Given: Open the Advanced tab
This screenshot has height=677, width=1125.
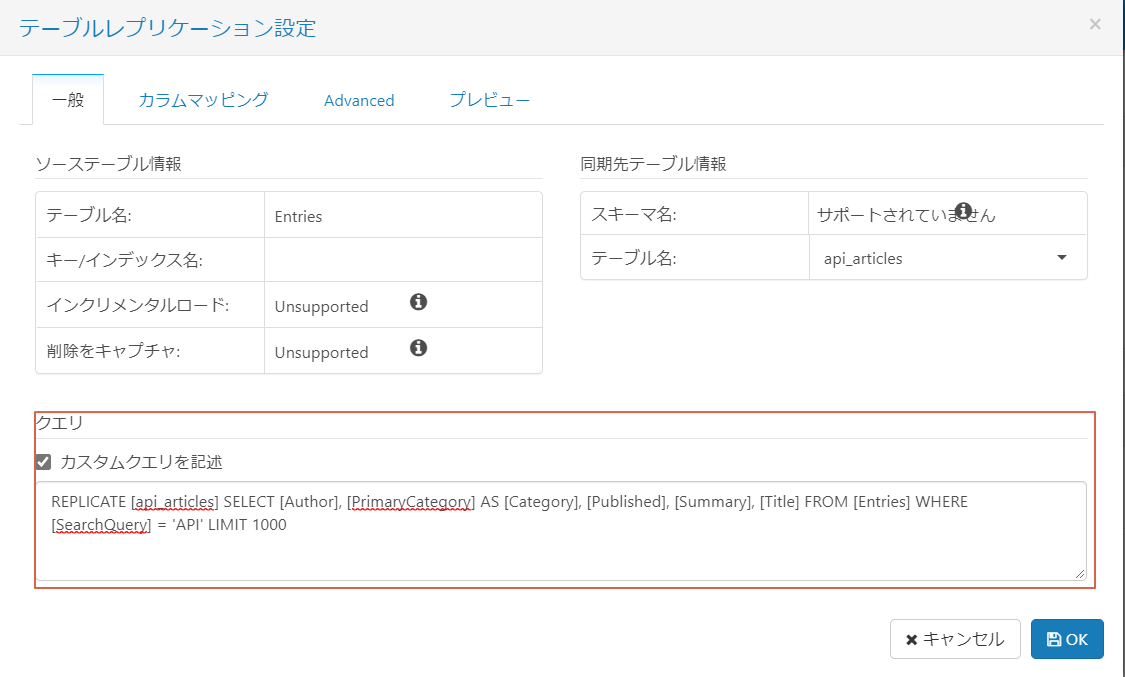Looking at the screenshot, I should (358, 100).
